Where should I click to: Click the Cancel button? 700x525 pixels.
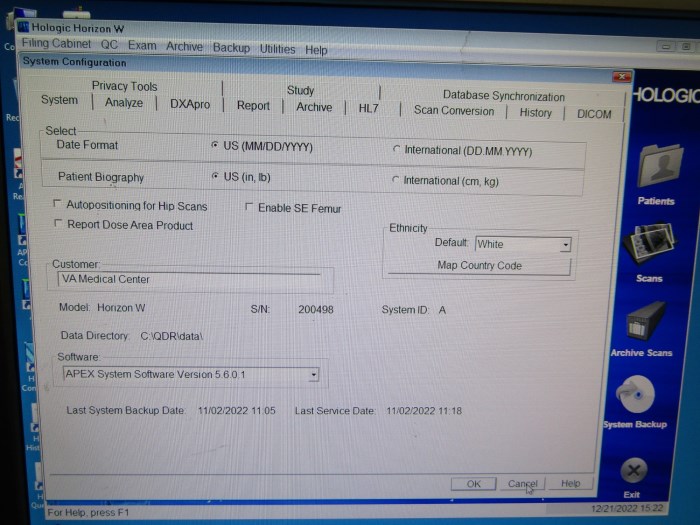pyautogui.click(x=522, y=484)
